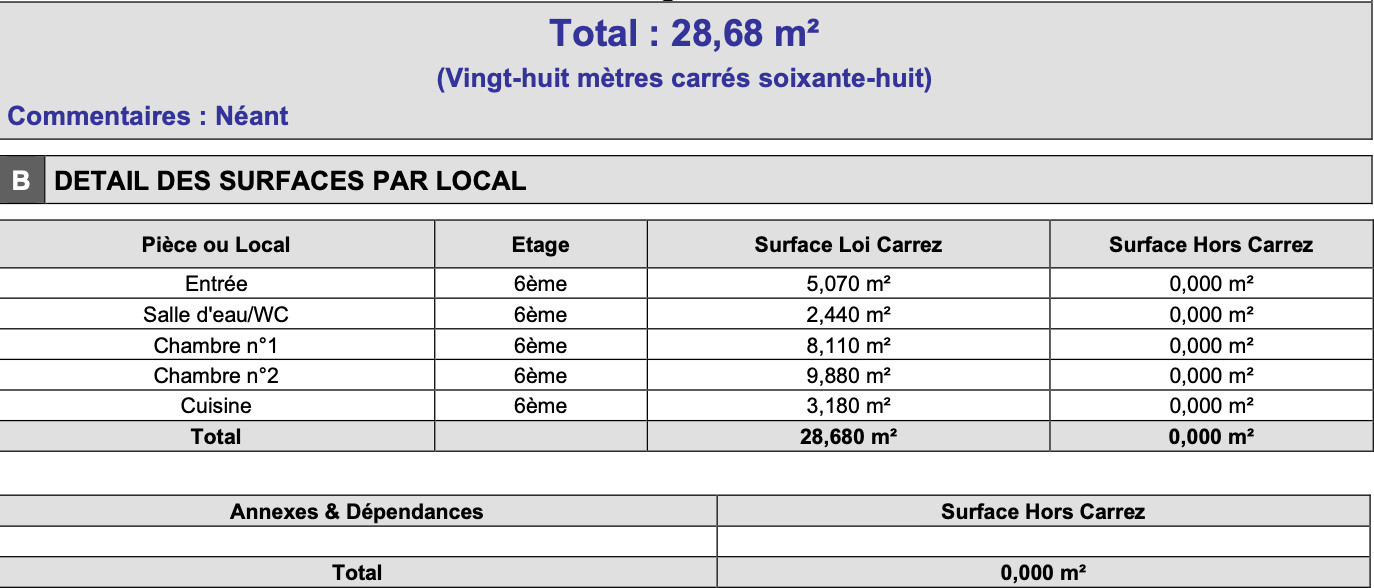The width and height of the screenshot is (1374, 588).
Task: Click the "B" section badge
Action: coord(21,181)
